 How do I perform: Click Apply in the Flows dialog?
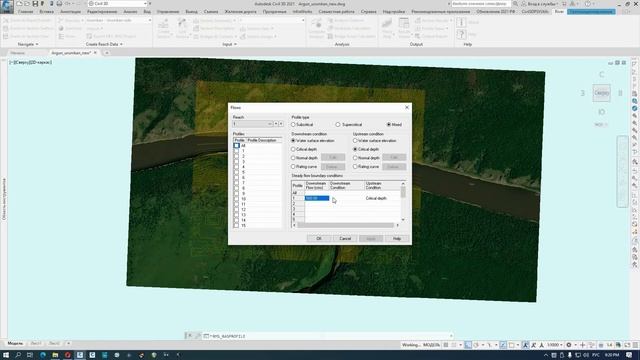(x=371, y=238)
